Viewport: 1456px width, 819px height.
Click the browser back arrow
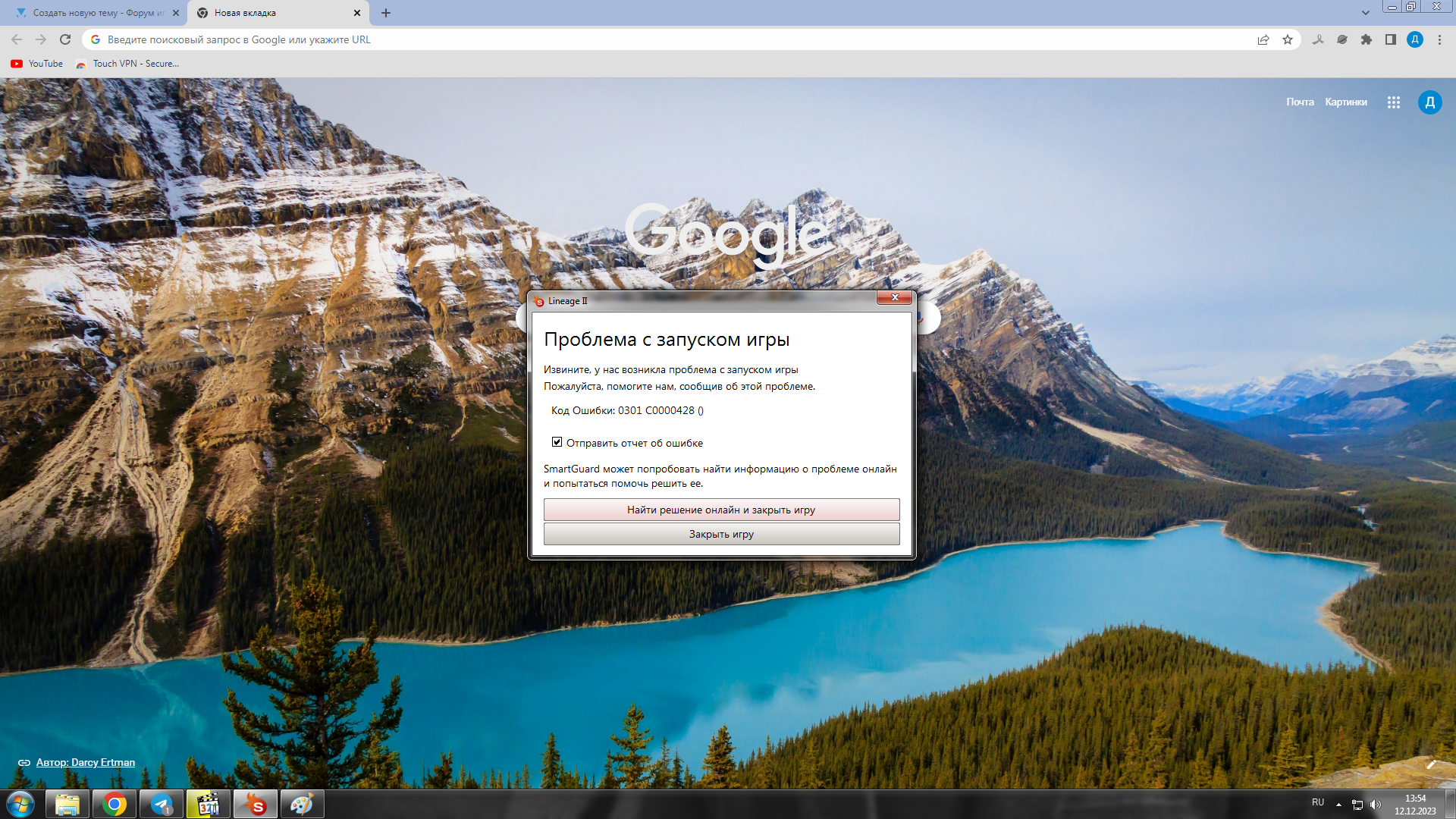pyautogui.click(x=17, y=39)
